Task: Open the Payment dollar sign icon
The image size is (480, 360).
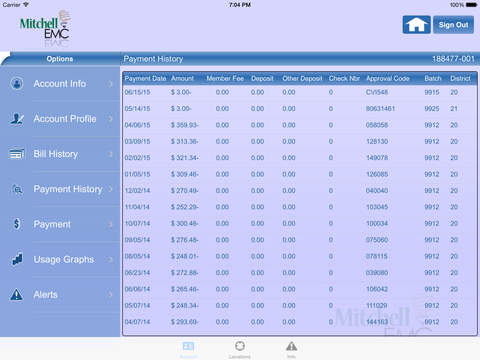Action: coord(17,224)
